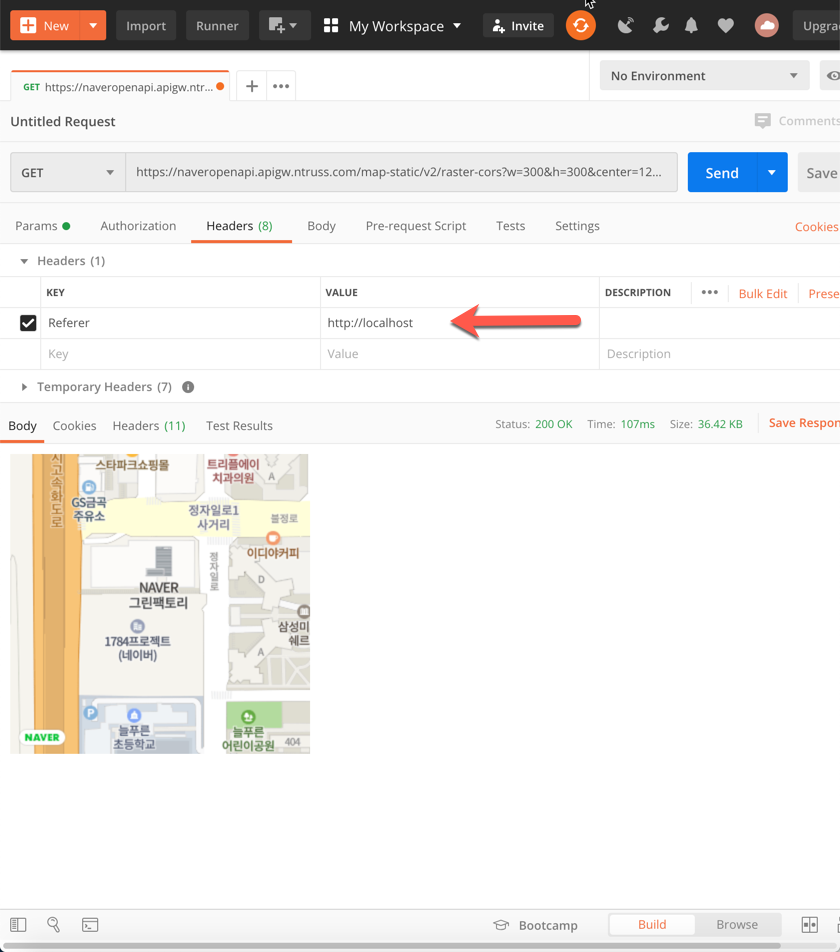Click the New button
Screen dimensions: 840x952
click(x=46, y=26)
